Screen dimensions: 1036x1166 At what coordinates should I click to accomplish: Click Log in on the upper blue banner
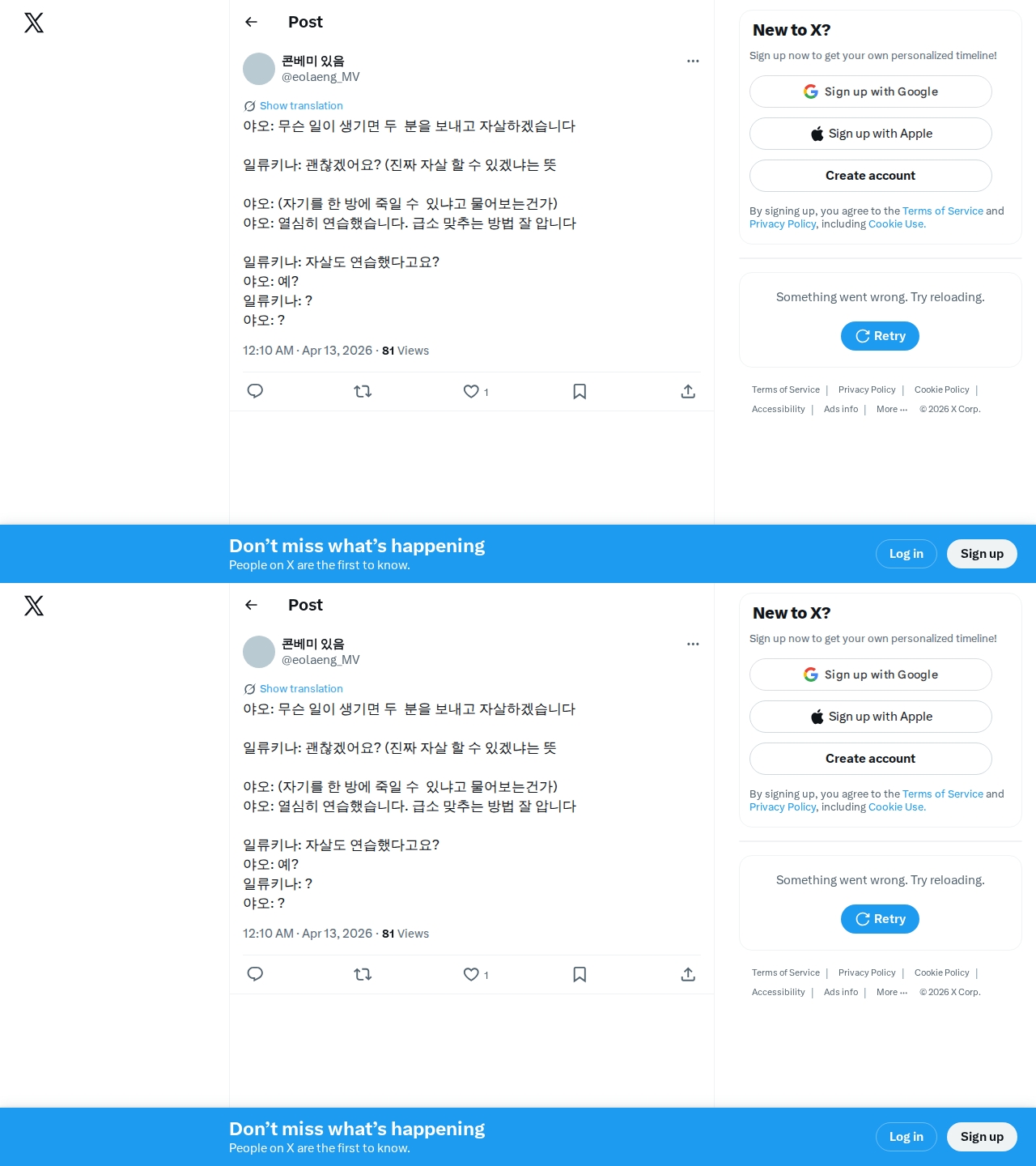pos(906,554)
